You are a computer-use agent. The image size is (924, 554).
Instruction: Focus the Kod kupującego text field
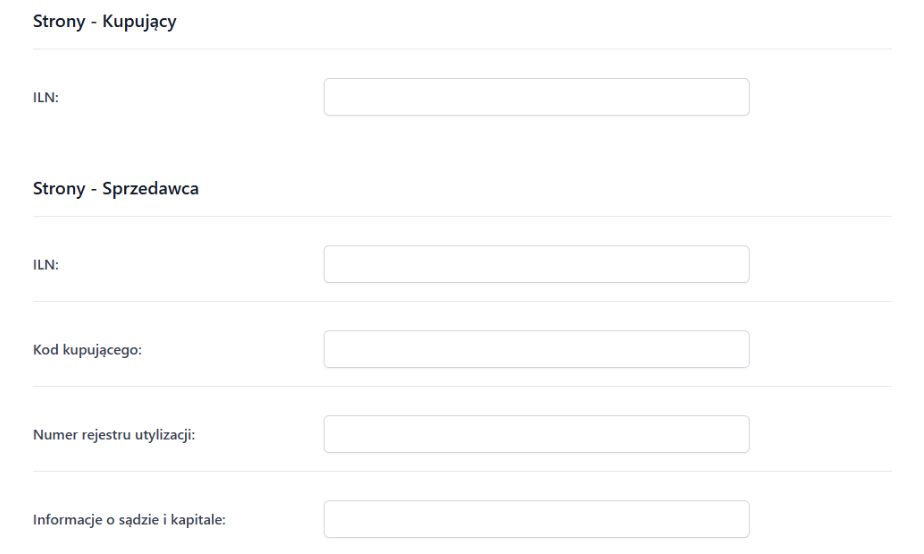pyautogui.click(x=536, y=349)
